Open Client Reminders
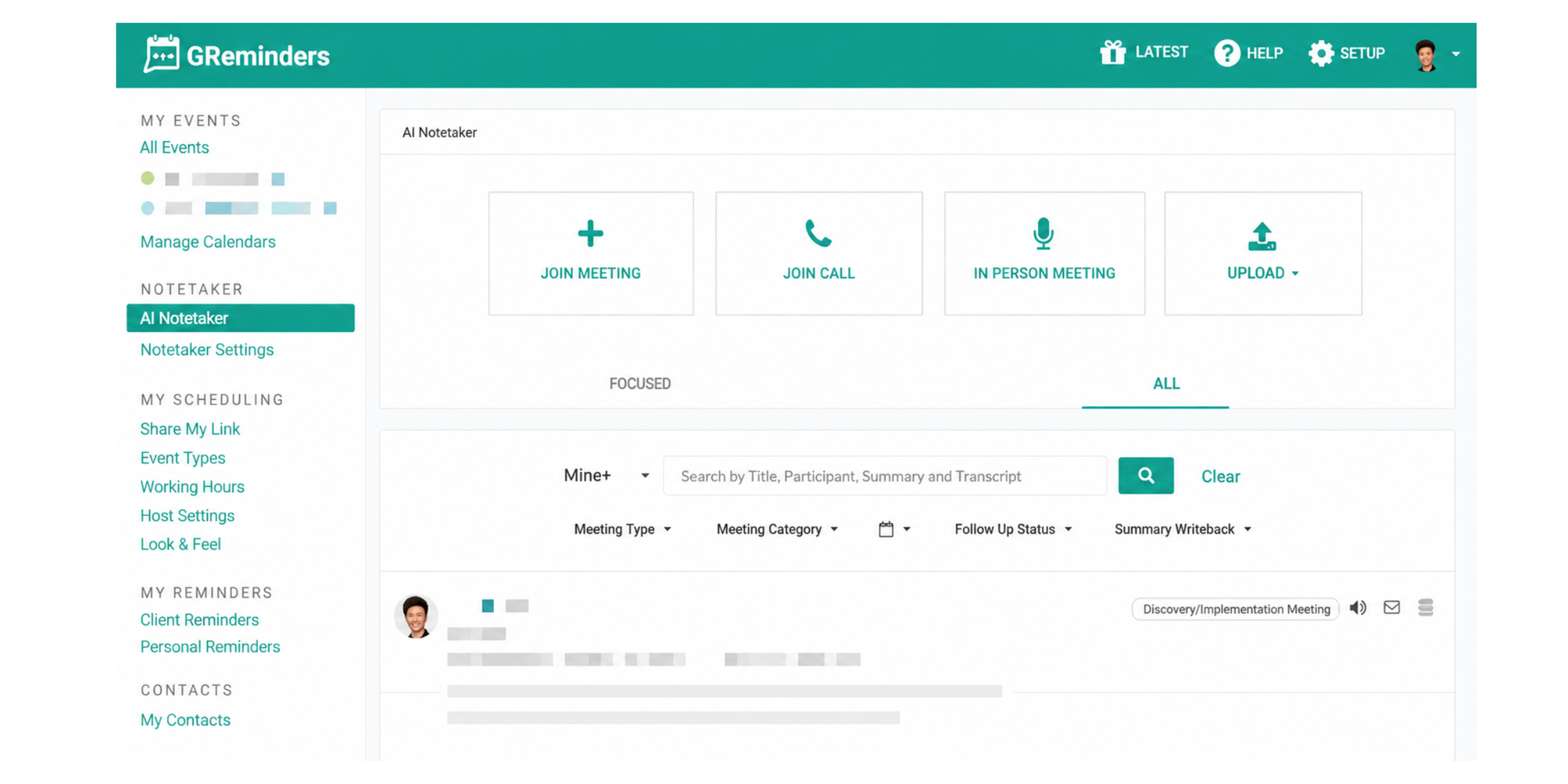The height and width of the screenshot is (784, 1568). [x=199, y=620]
